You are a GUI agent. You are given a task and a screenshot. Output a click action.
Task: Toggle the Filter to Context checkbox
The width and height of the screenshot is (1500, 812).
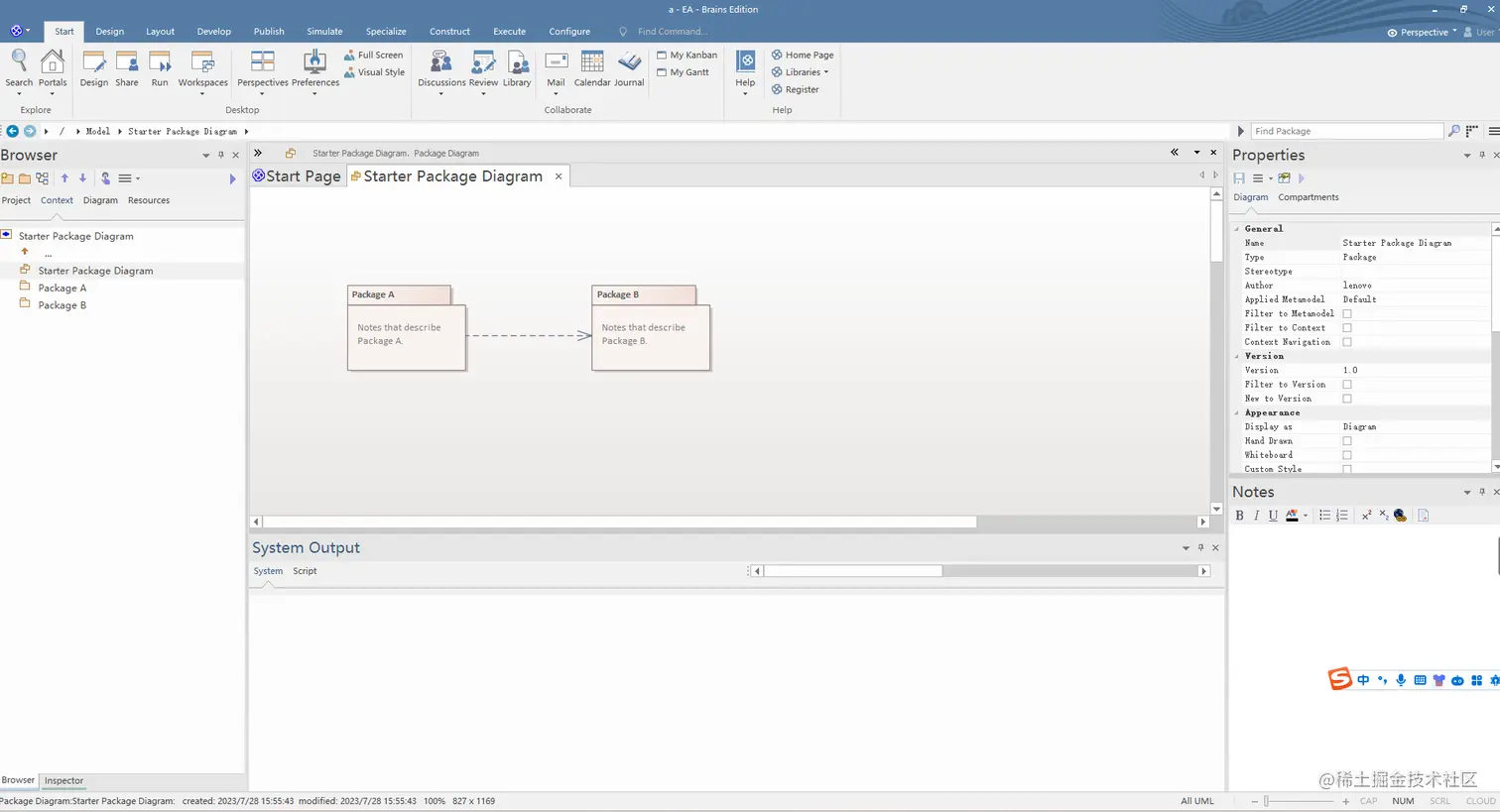coord(1347,328)
